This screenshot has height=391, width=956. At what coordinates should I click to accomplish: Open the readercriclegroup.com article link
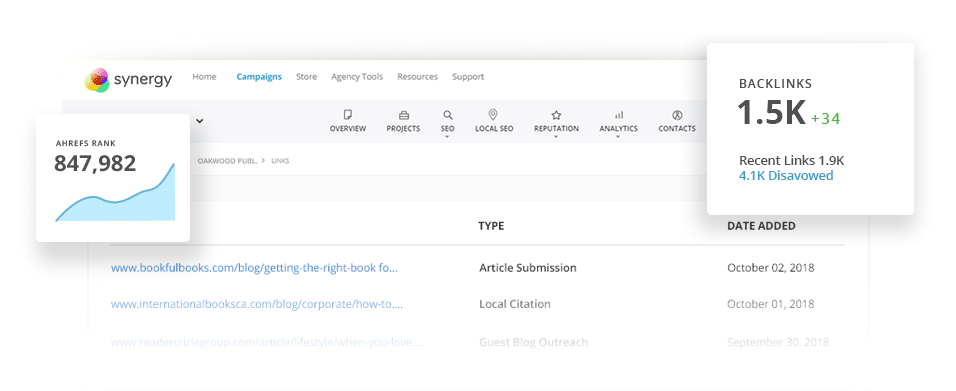point(267,342)
